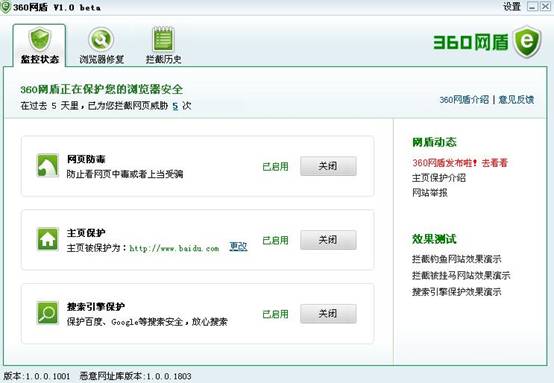Click the 网盾动态 section heading
Viewport: 554px width, 383px height.
(x=434, y=142)
